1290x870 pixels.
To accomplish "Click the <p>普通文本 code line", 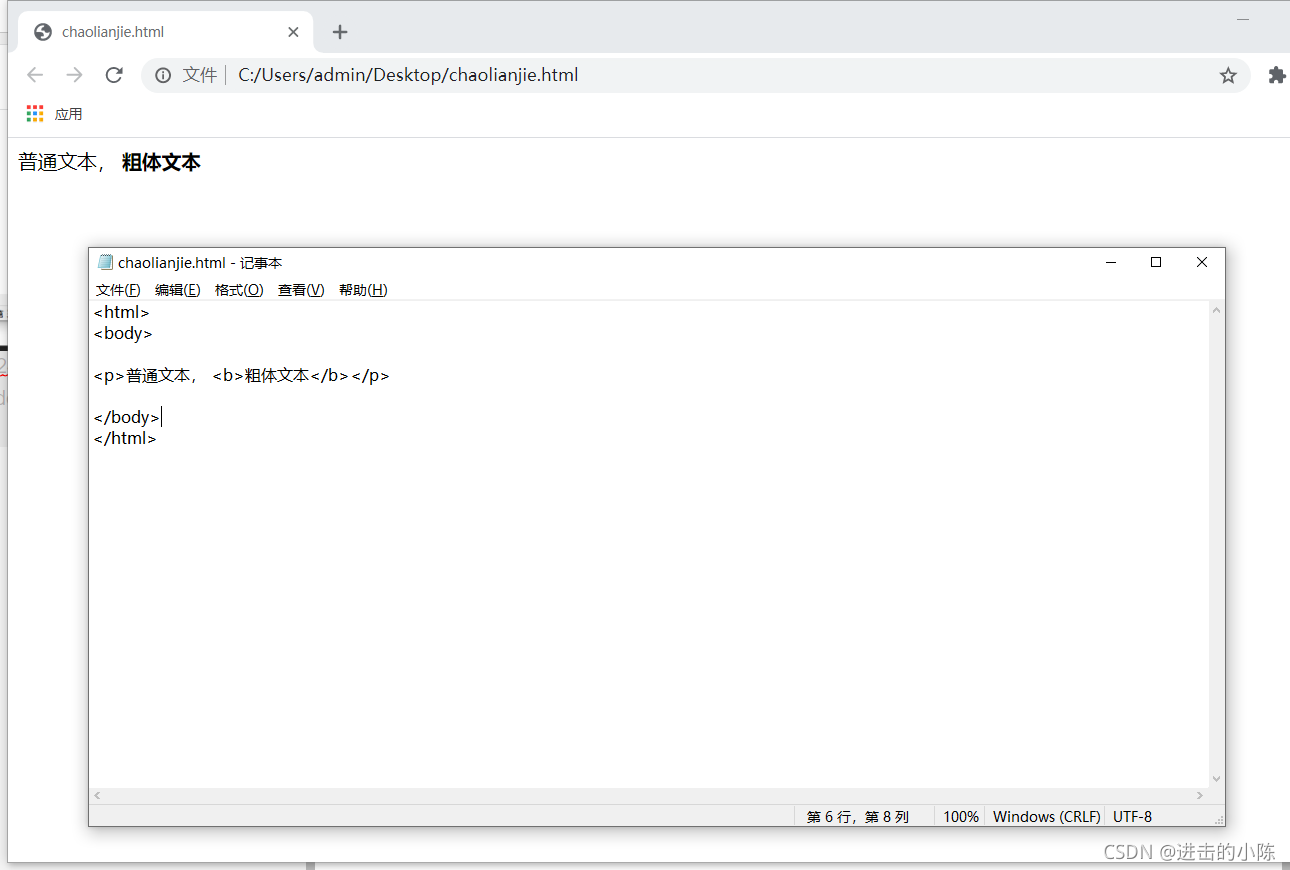I will coord(241,376).
